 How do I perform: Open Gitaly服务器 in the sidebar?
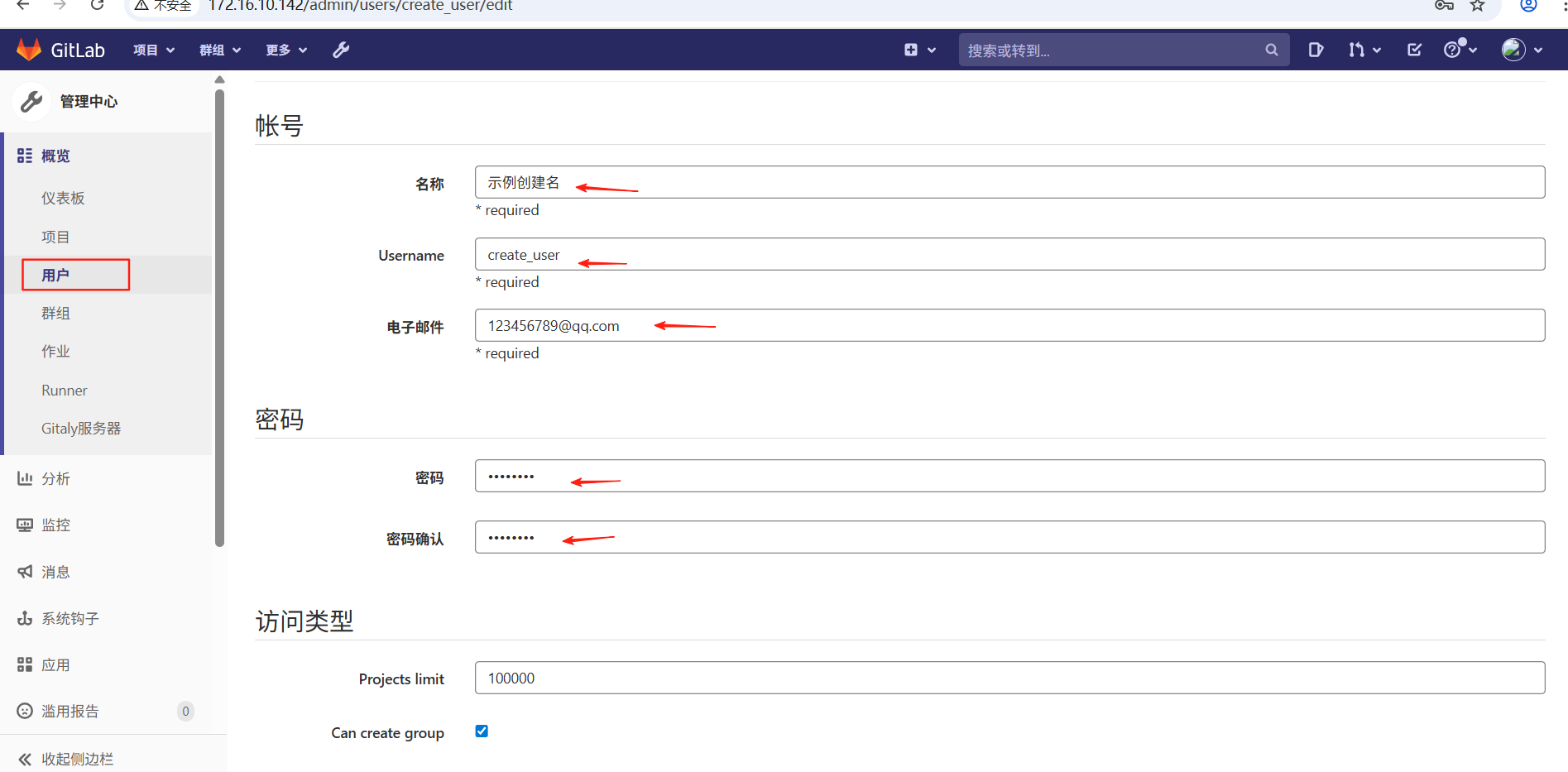(81, 428)
